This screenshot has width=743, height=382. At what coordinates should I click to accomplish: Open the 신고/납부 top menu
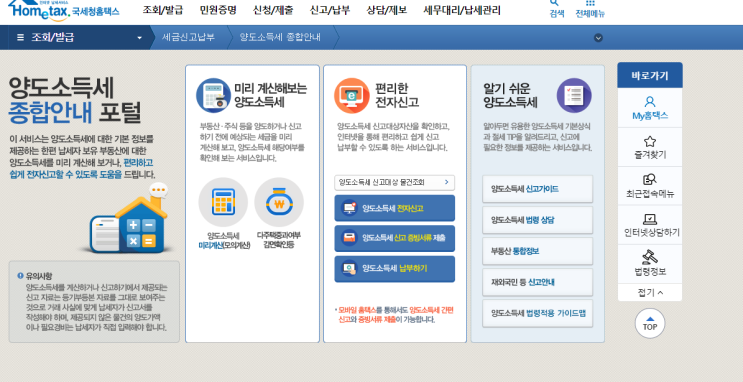[x=330, y=10]
